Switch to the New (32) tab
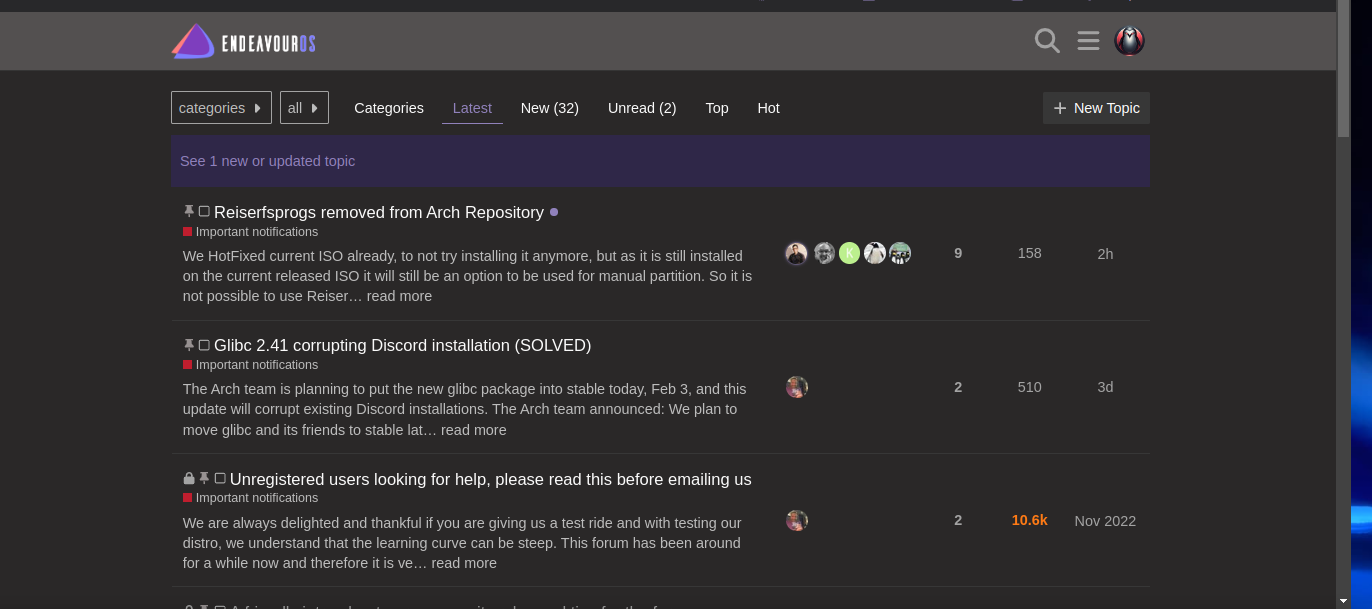Viewport: 1372px width, 609px height. [550, 108]
